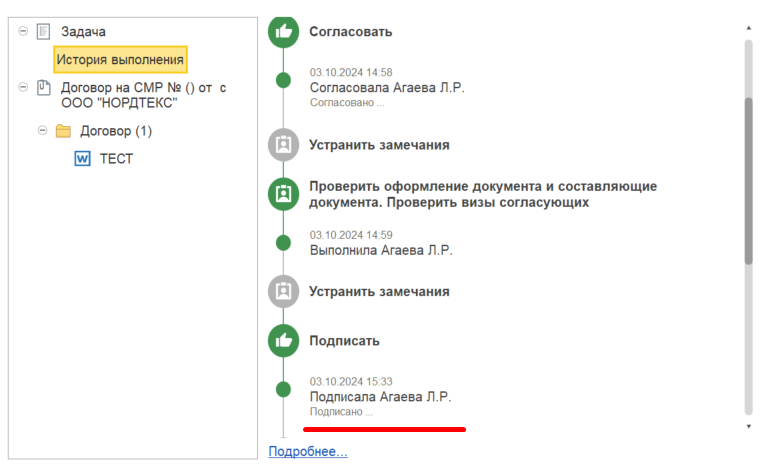
Task: Open Договор на СМР ООО "НОРДТЕКС" item
Action: (143, 95)
